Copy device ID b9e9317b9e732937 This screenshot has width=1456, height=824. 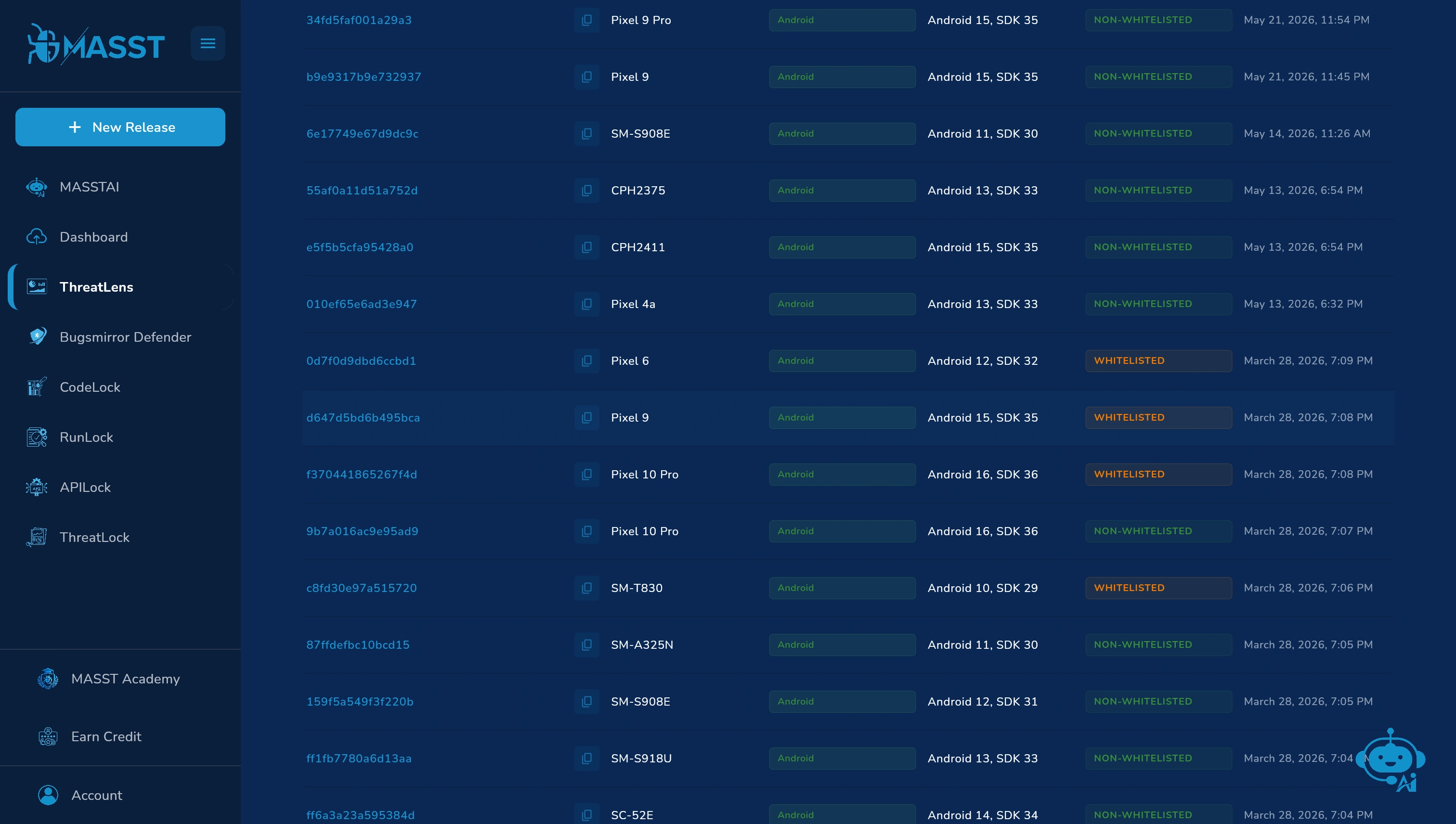(x=587, y=77)
